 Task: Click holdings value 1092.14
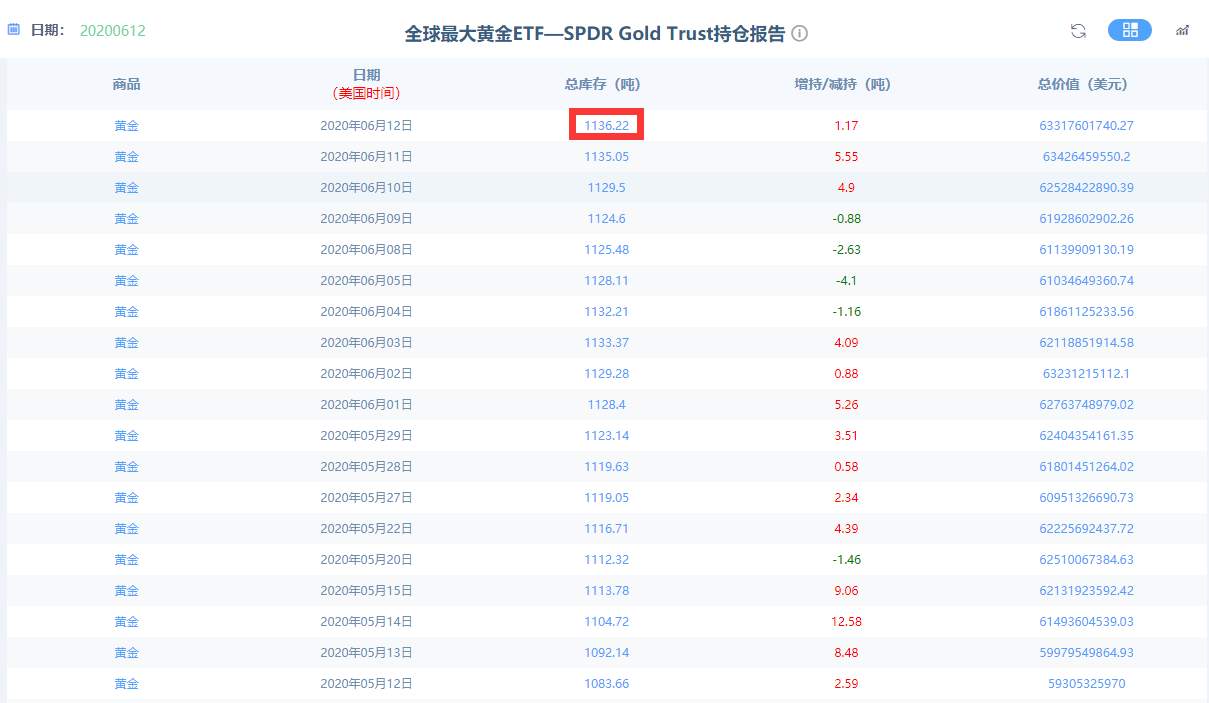tap(607, 653)
